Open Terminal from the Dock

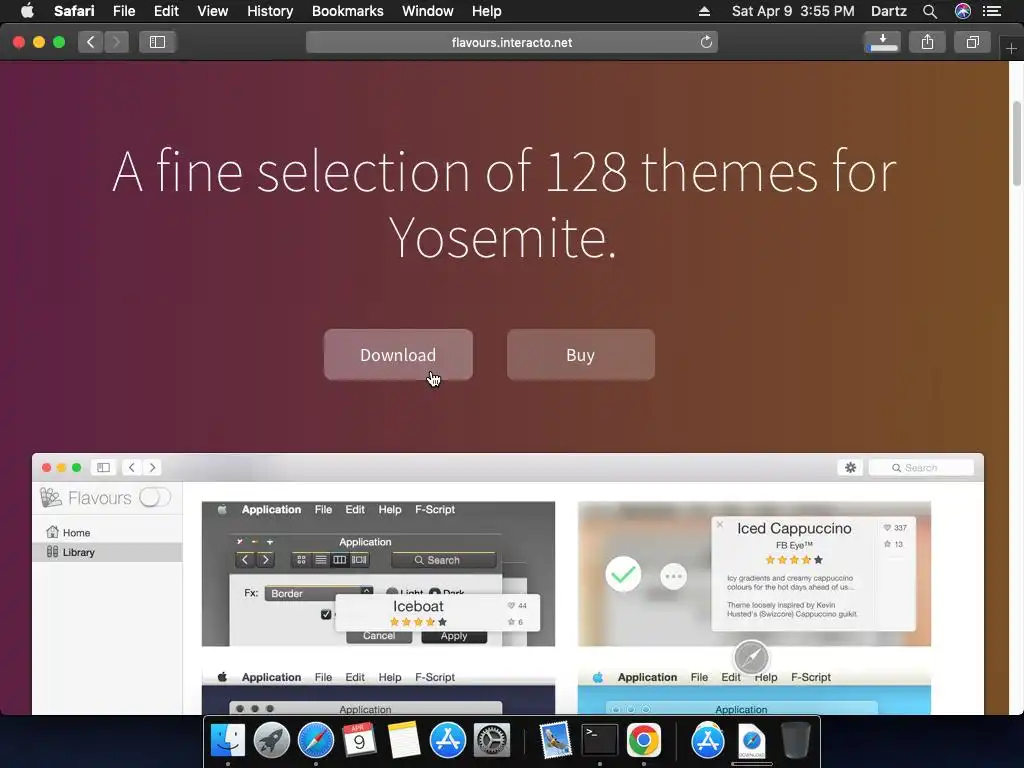[x=600, y=741]
